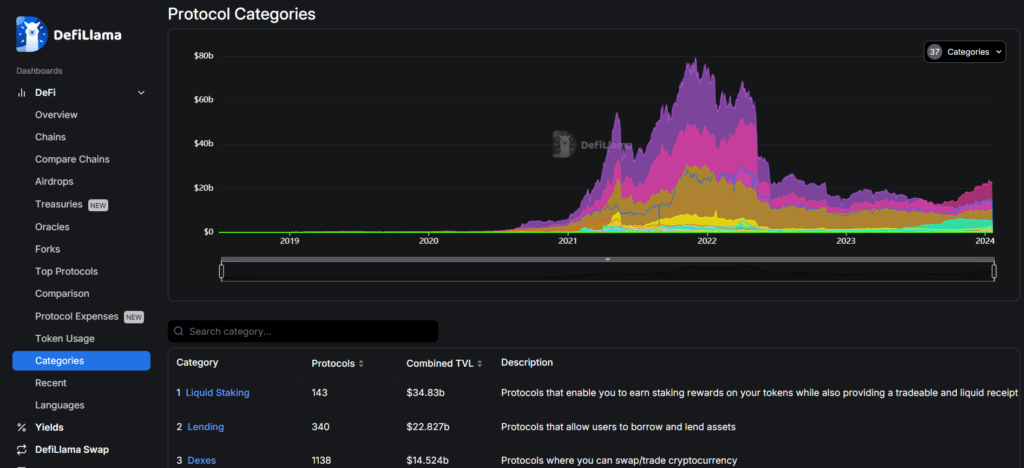
Task: Sort by Protocols column arrows
Action: click(361, 363)
